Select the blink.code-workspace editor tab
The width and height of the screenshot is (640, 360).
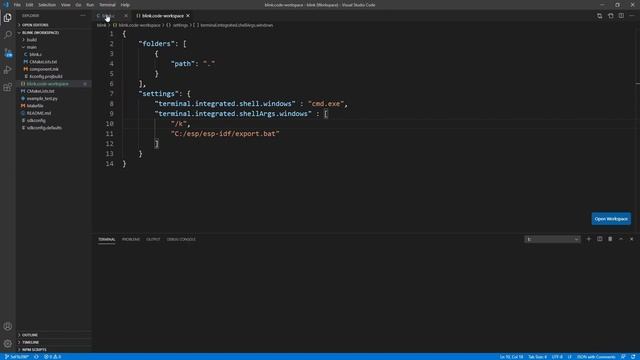point(162,16)
